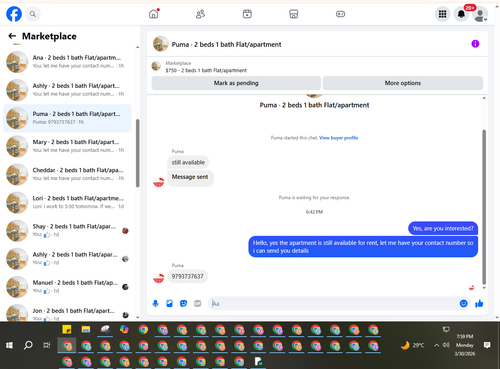
Task: Open the Ana conversation in list
Action: (68, 62)
